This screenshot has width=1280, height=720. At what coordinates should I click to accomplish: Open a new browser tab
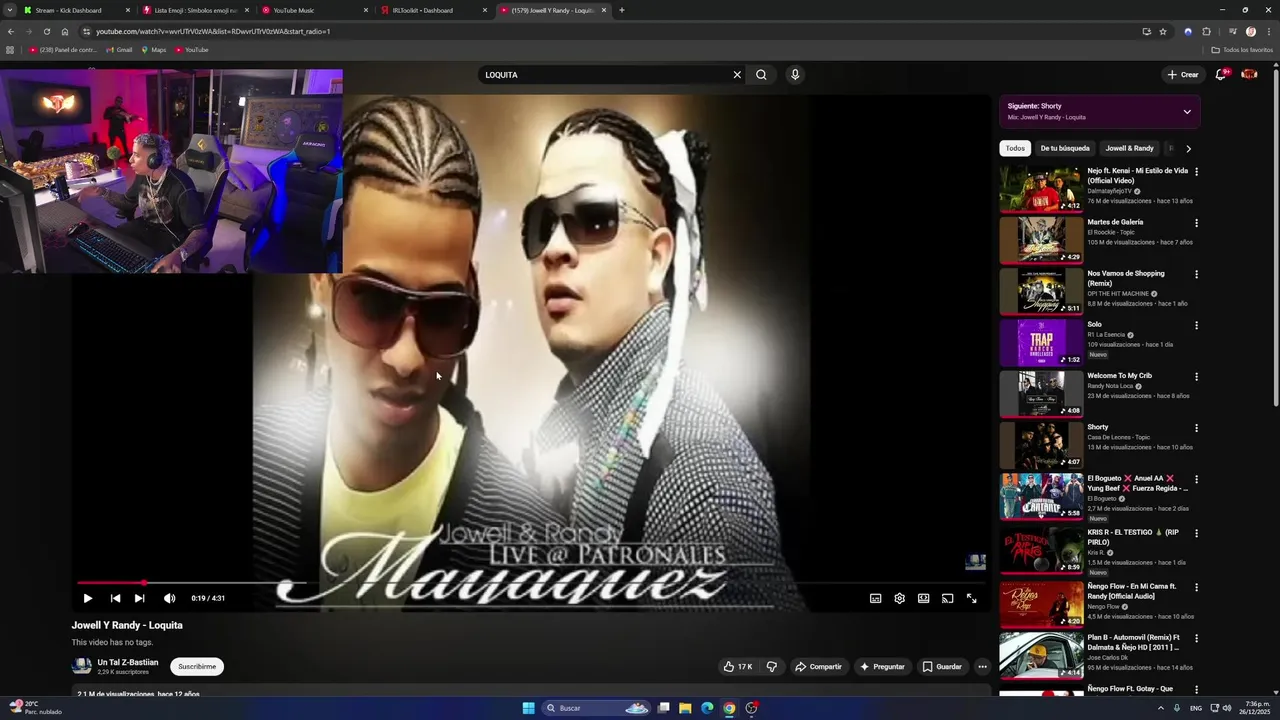[x=622, y=10]
